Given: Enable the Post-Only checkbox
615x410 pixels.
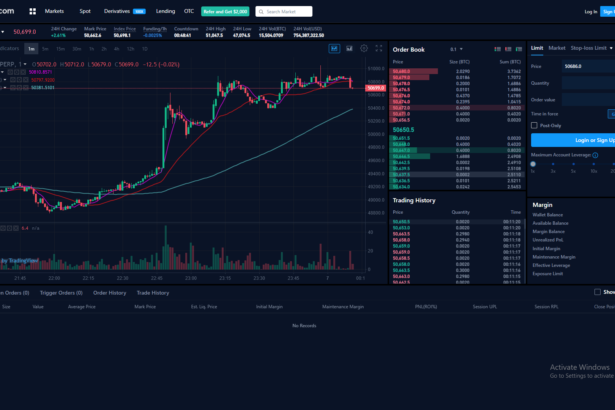Looking at the screenshot, I should tap(535, 125).
